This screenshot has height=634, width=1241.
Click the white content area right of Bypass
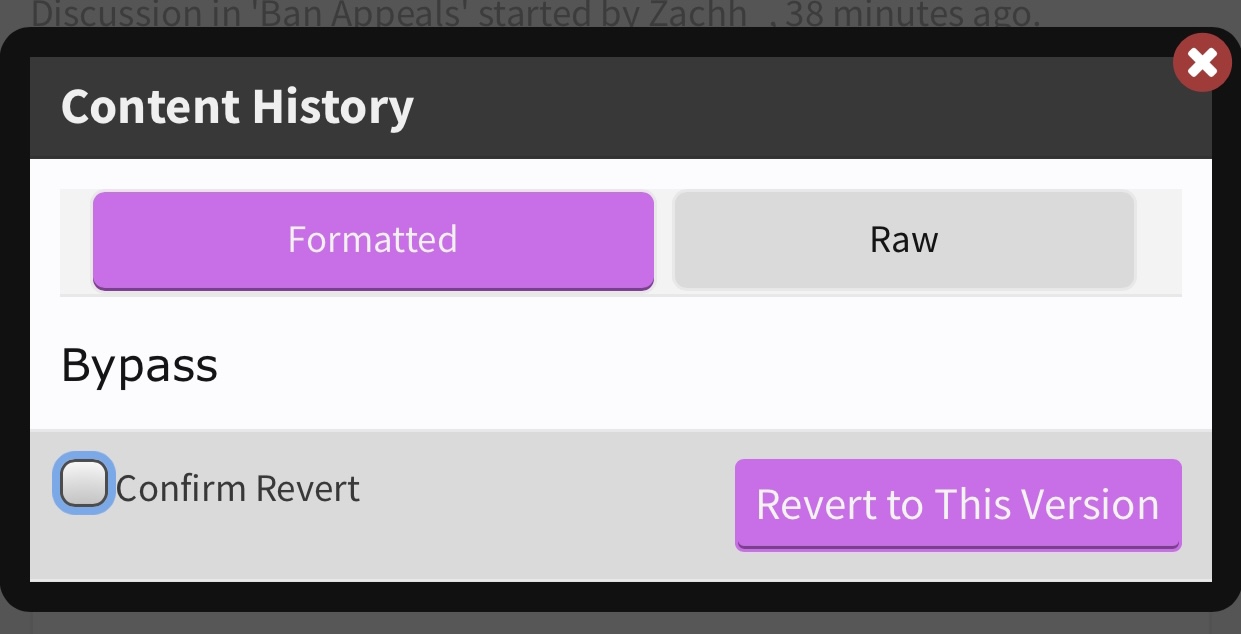point(700,366)
